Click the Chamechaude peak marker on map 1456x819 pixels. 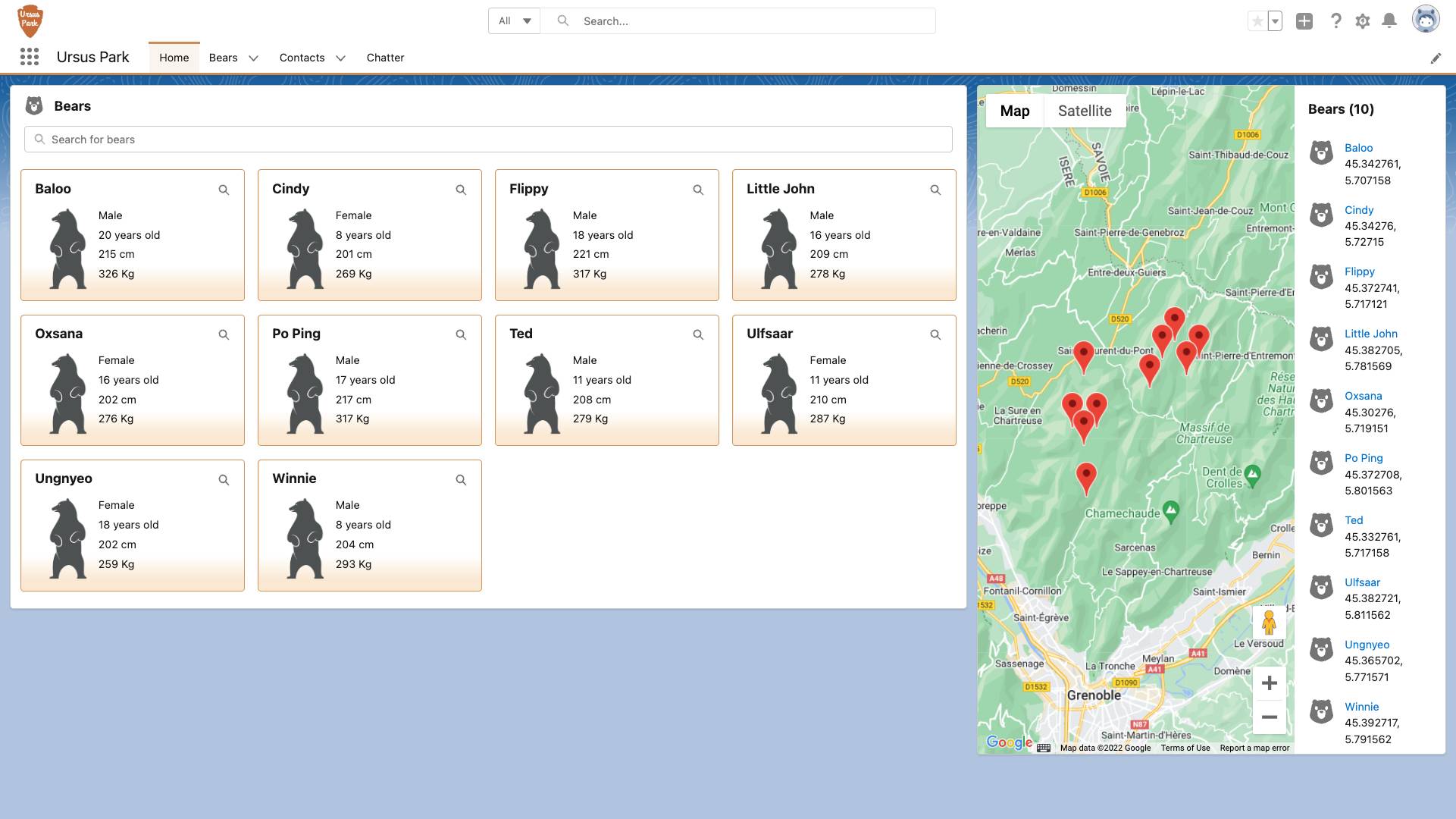pyautogui.click(x=1171, y=512)
